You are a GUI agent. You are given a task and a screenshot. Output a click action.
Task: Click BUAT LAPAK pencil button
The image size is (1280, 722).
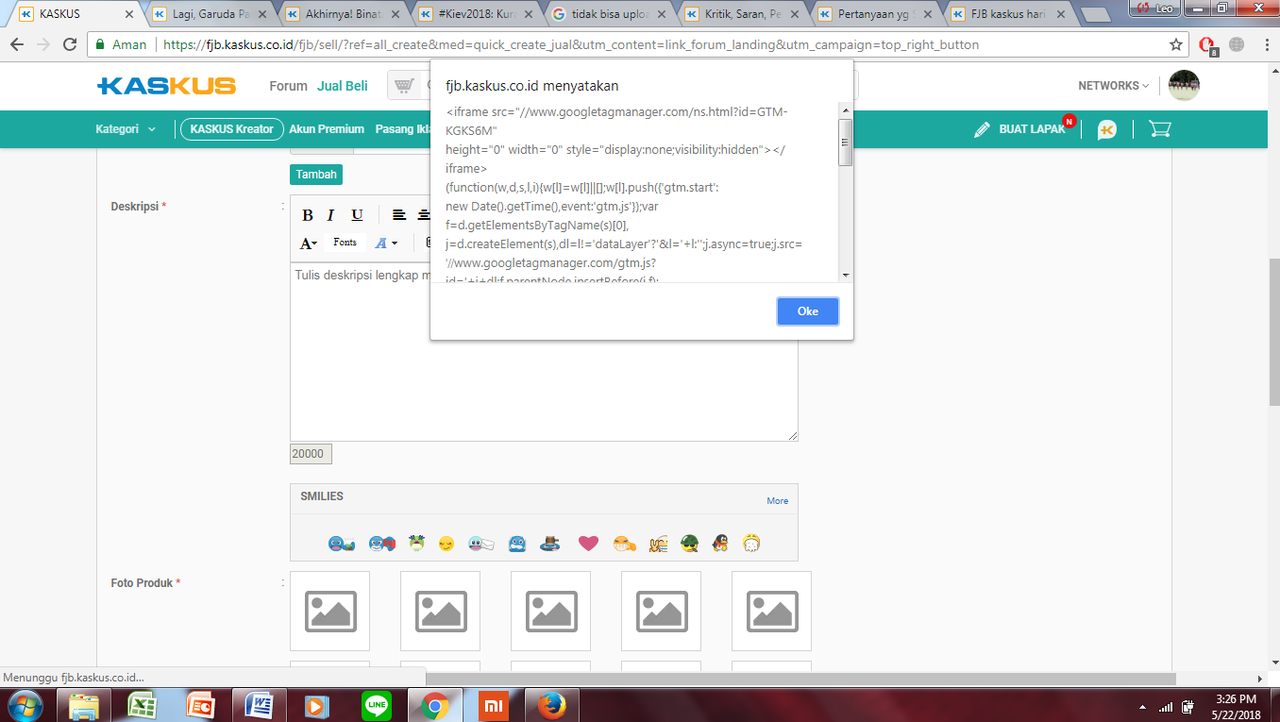(1021, 129)
